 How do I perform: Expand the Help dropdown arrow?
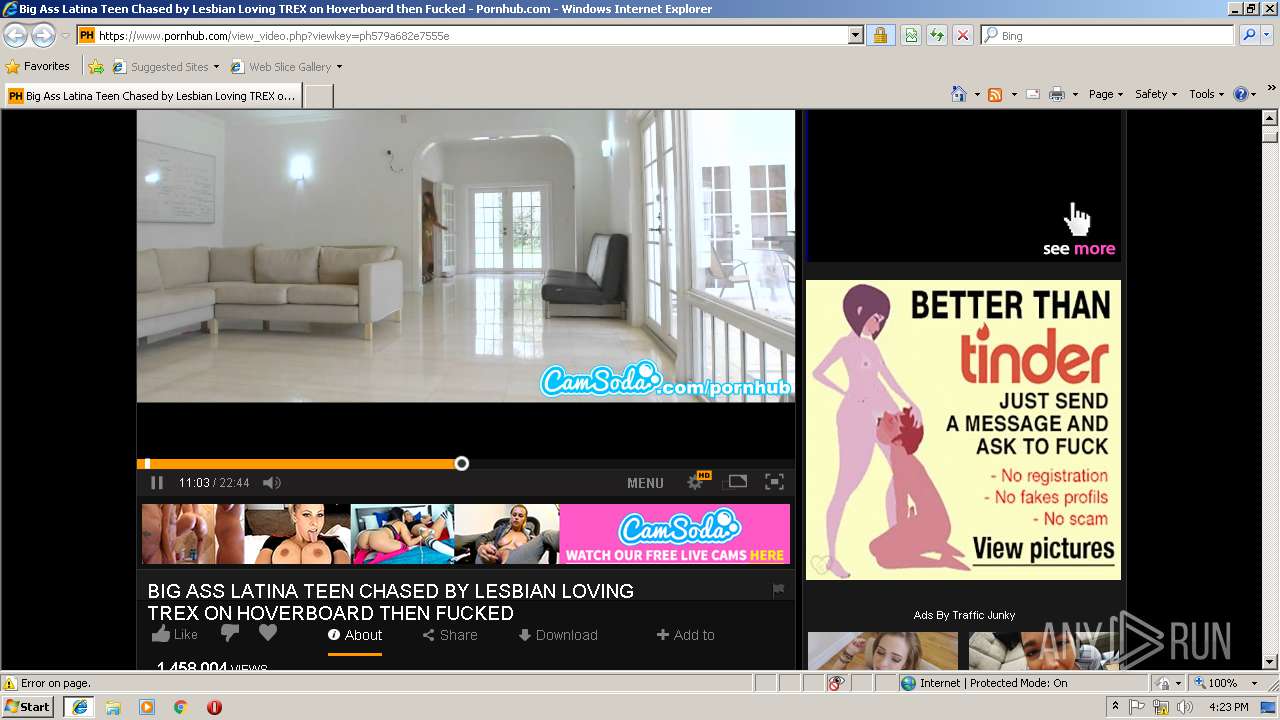click(x=1254, y=94)
